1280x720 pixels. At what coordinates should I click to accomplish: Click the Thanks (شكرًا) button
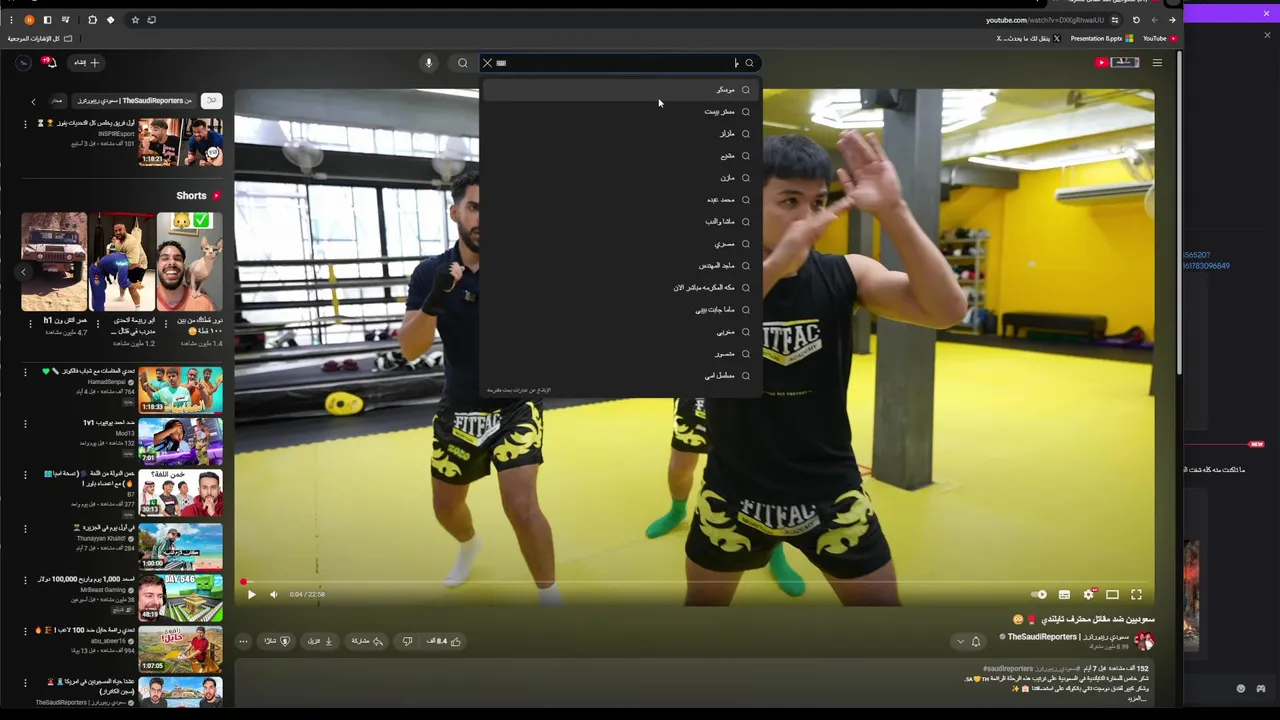point(277,641)
